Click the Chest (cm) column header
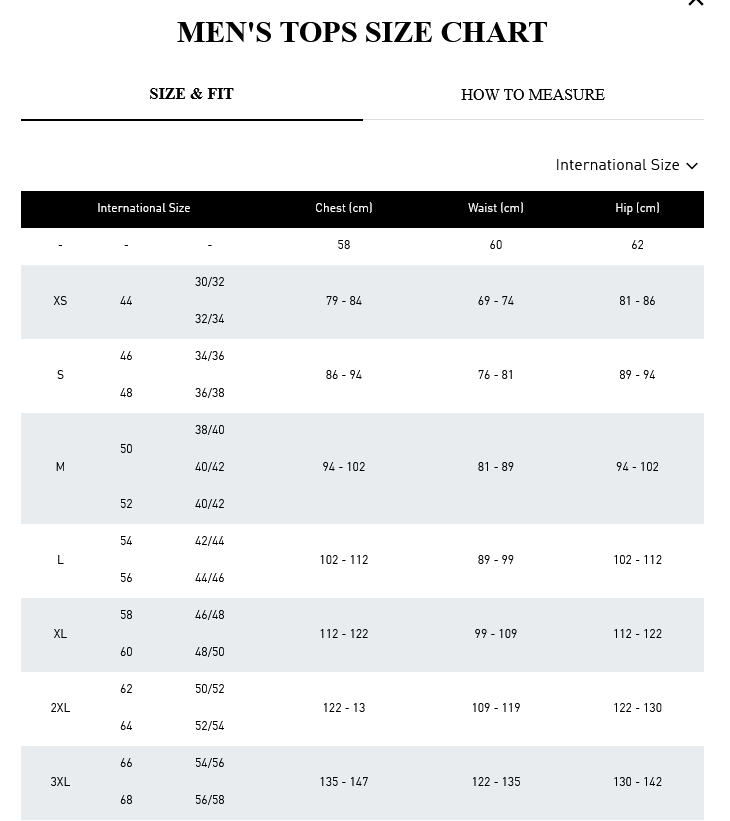 pyautogui.click(x=343, y=209)
